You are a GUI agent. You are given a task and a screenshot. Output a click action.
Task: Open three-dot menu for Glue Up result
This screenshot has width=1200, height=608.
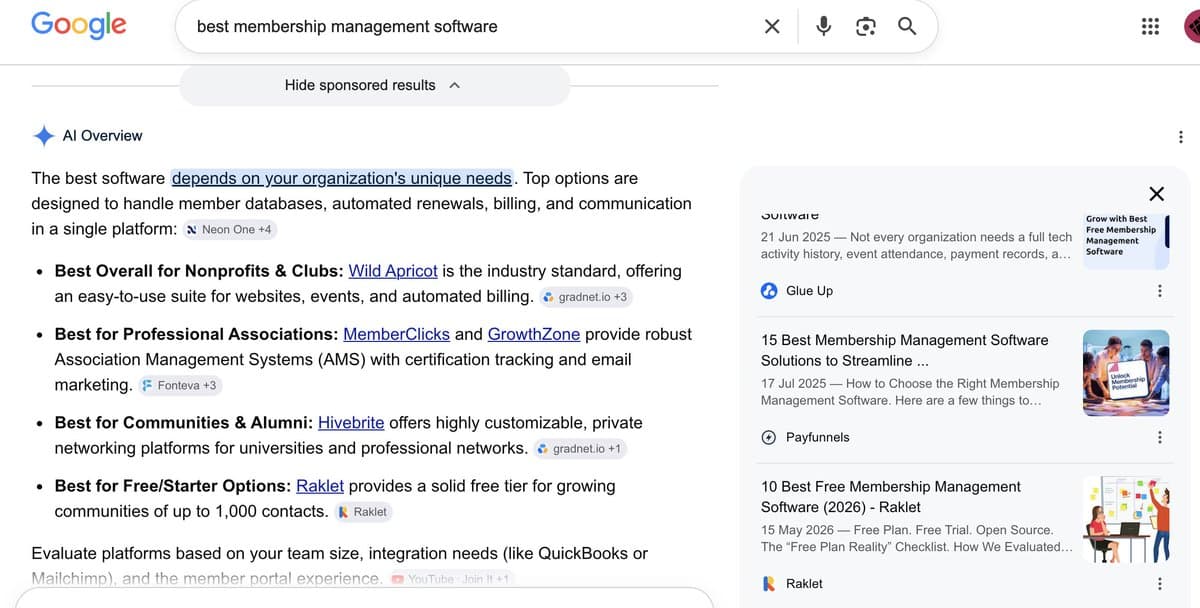1160,291
